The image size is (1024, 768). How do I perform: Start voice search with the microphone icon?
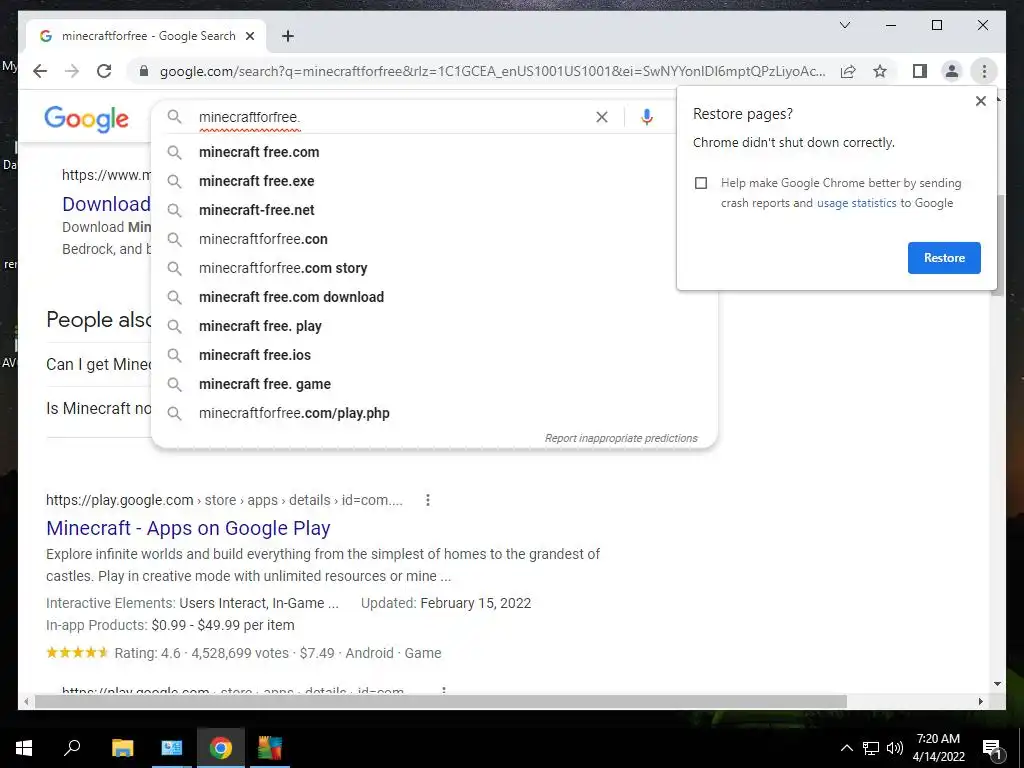click(647, 117)
